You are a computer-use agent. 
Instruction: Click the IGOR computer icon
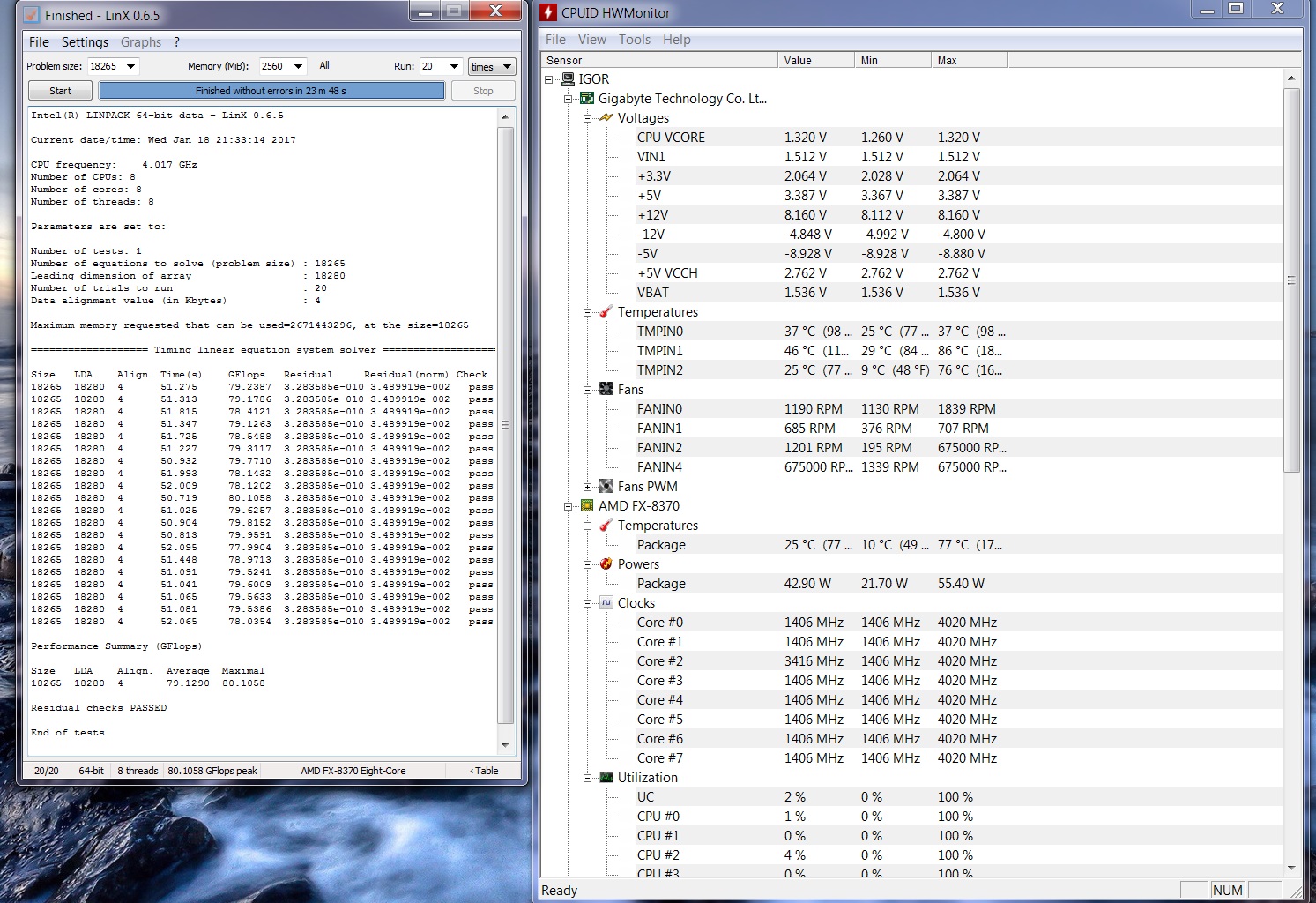568,79
